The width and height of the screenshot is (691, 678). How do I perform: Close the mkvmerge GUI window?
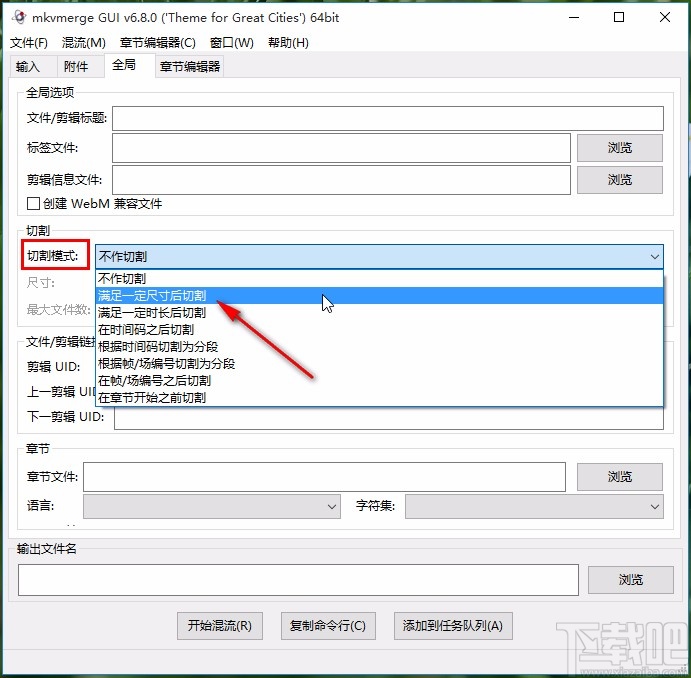[x=665, y=18]
